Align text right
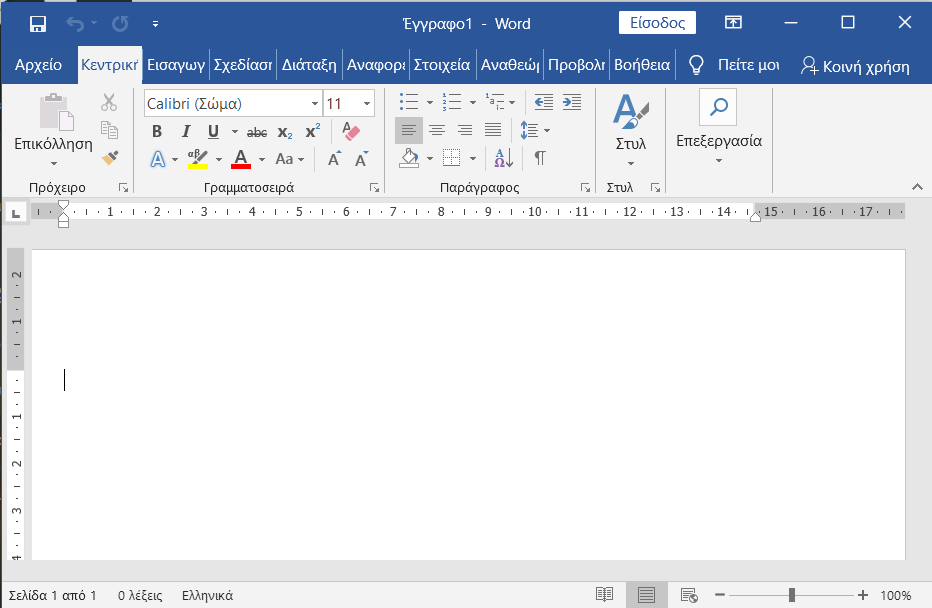The image size is (932, 608). (465, 130)
